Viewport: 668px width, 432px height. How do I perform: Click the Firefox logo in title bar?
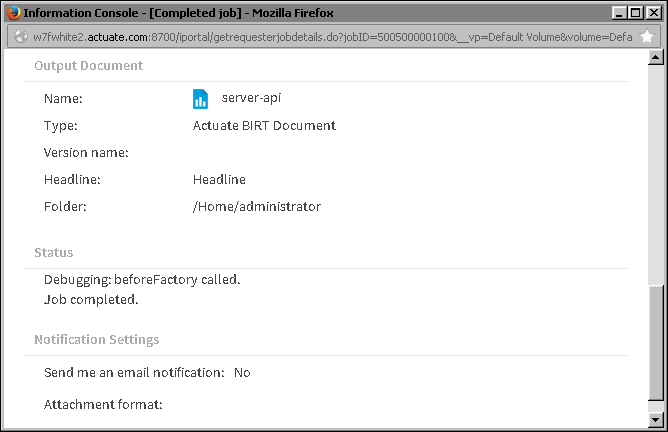pyautogui.click(x=13, y=12)
